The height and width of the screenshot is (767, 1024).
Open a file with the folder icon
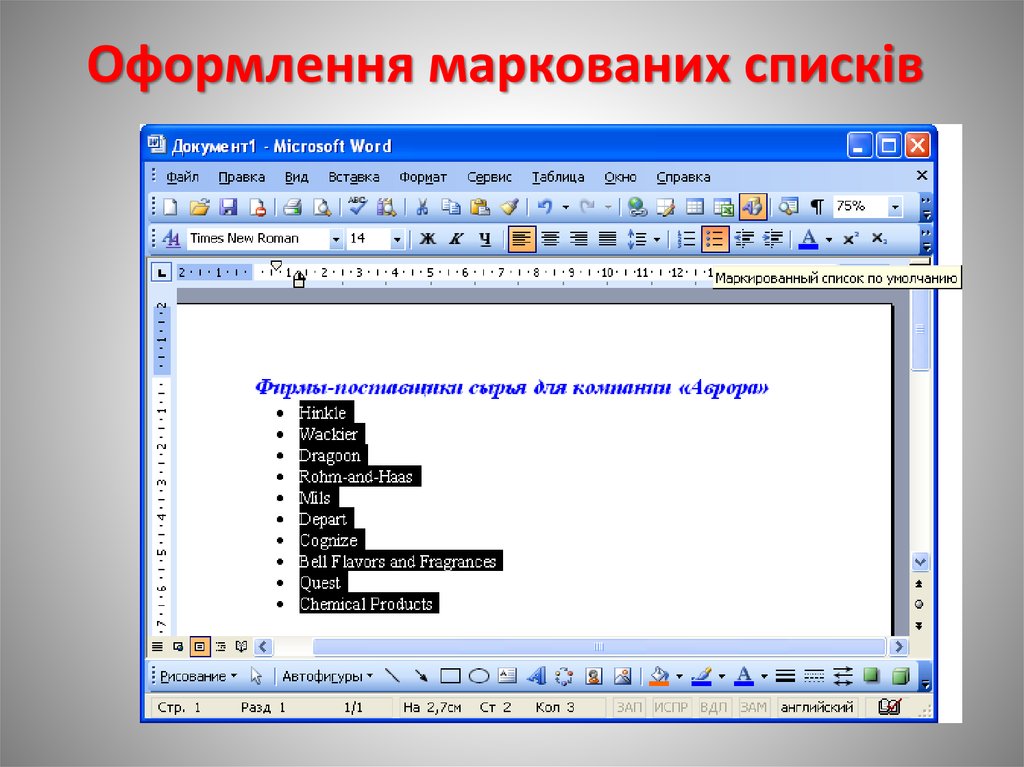point(199,207)
